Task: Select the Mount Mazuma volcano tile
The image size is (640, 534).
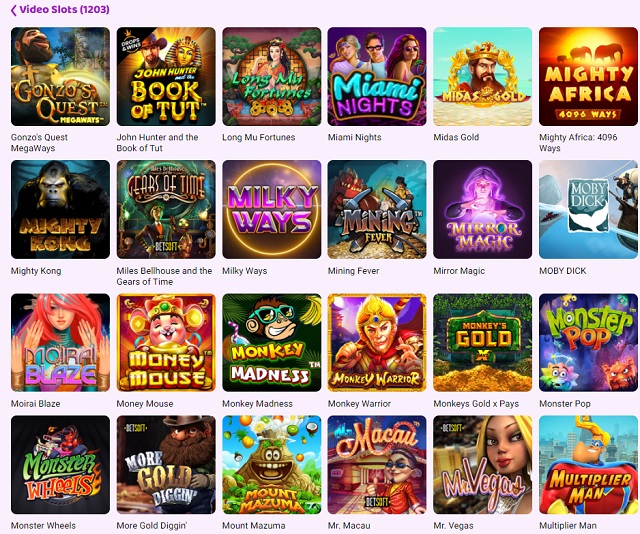Action: 272,465
